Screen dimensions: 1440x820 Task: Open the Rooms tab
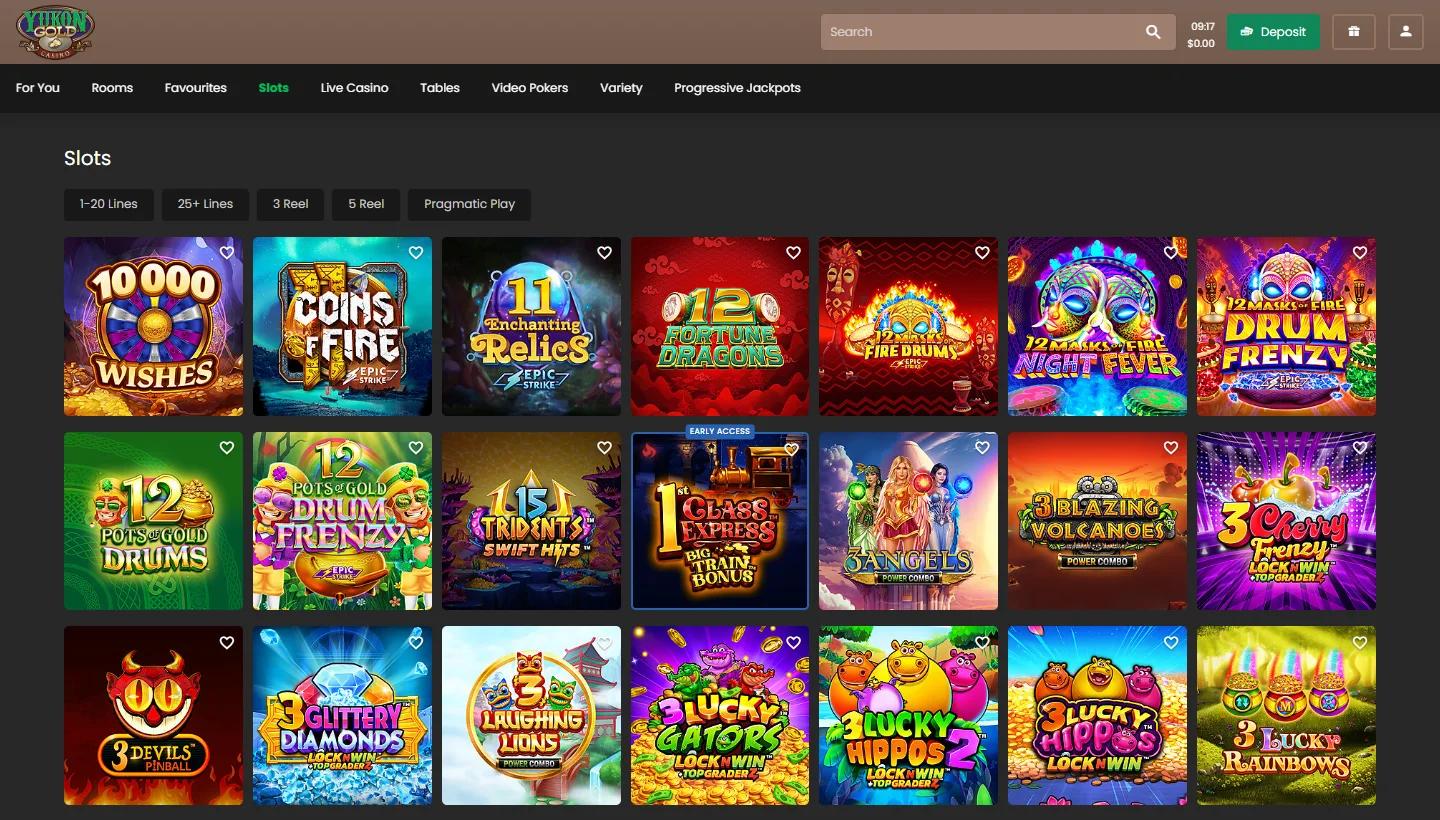click(112, 88)
